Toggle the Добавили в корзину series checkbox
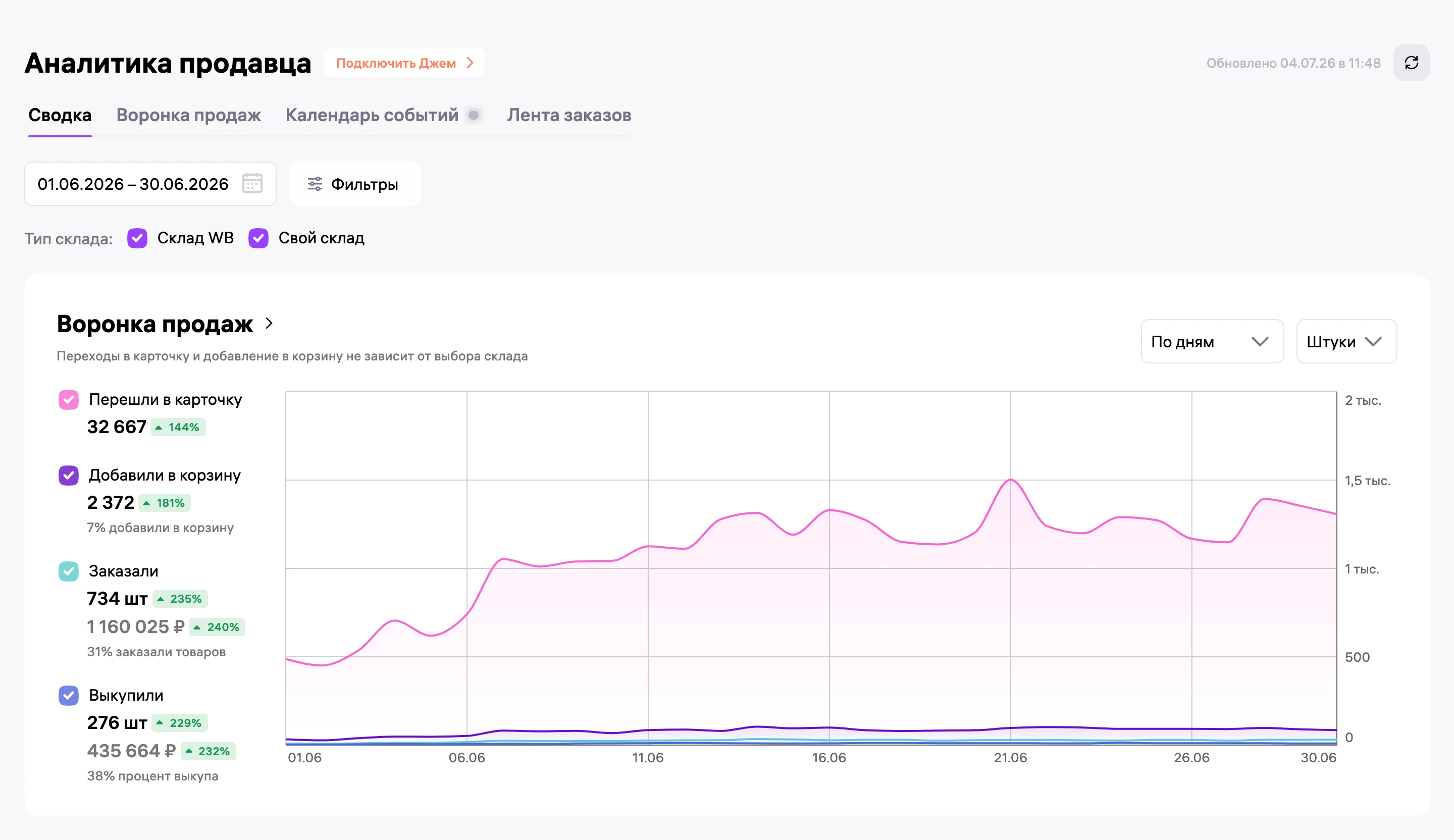Viewport: 1454px width, 840px height. [69, 476]
